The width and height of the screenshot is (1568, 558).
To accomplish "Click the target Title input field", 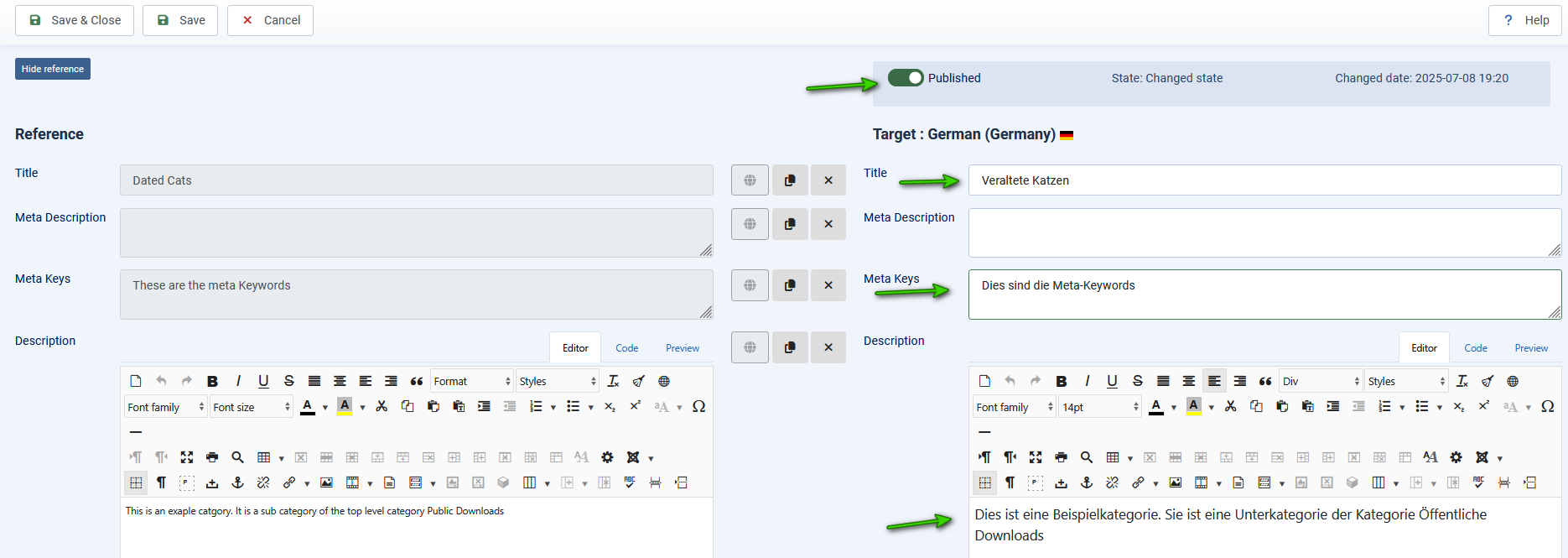I will 1264,180.
